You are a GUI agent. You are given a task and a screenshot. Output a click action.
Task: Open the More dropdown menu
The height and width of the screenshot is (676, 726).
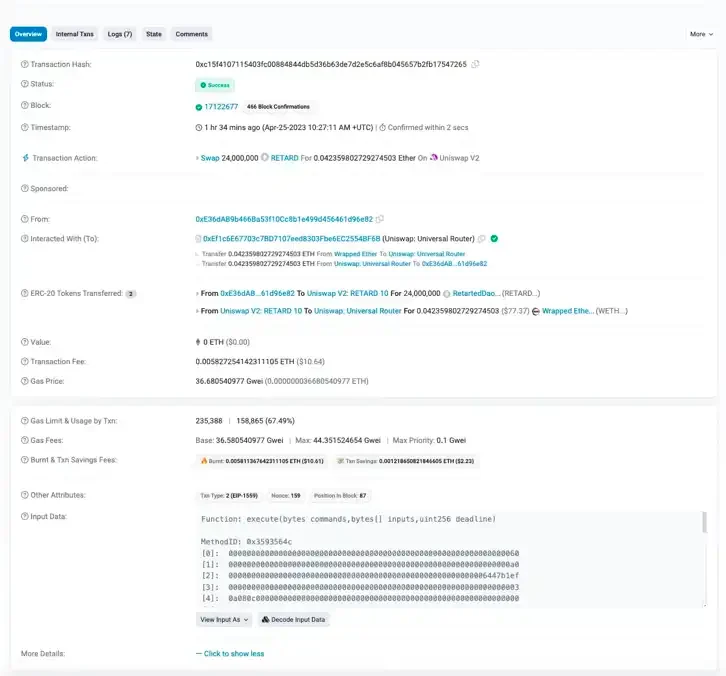pos(700,34)
